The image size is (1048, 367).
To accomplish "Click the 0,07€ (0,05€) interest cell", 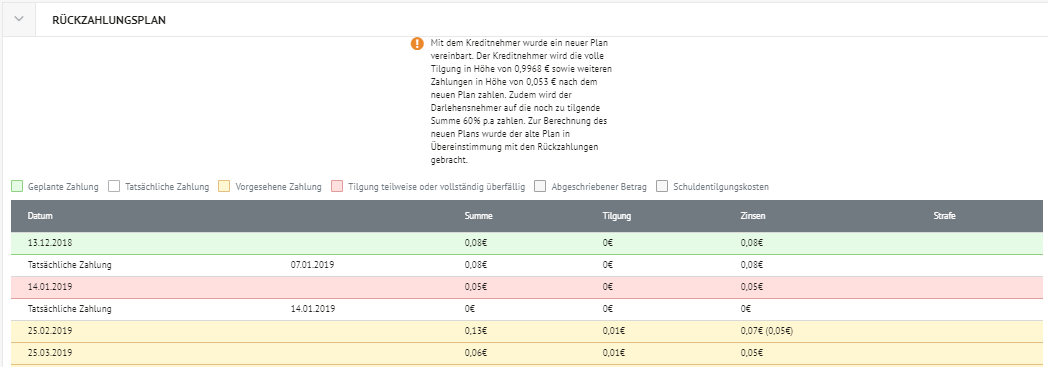I will (768, 331).
